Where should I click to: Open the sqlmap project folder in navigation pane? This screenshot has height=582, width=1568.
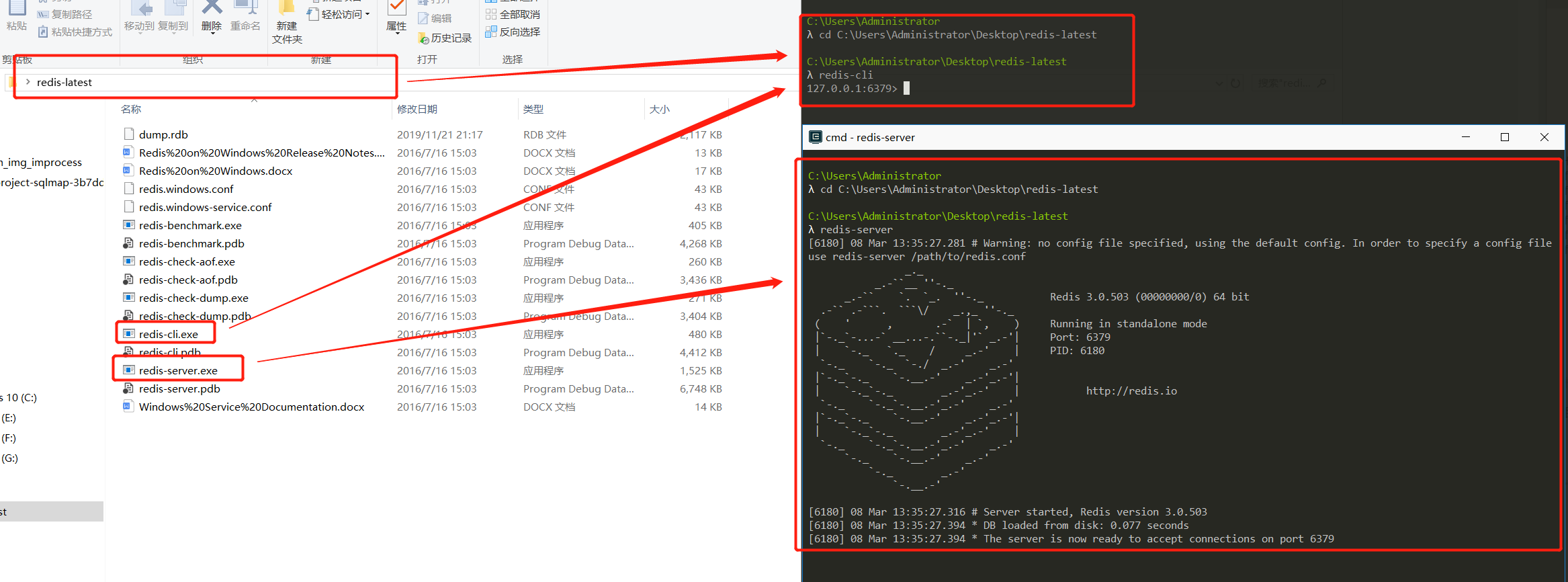click(52, 183)
